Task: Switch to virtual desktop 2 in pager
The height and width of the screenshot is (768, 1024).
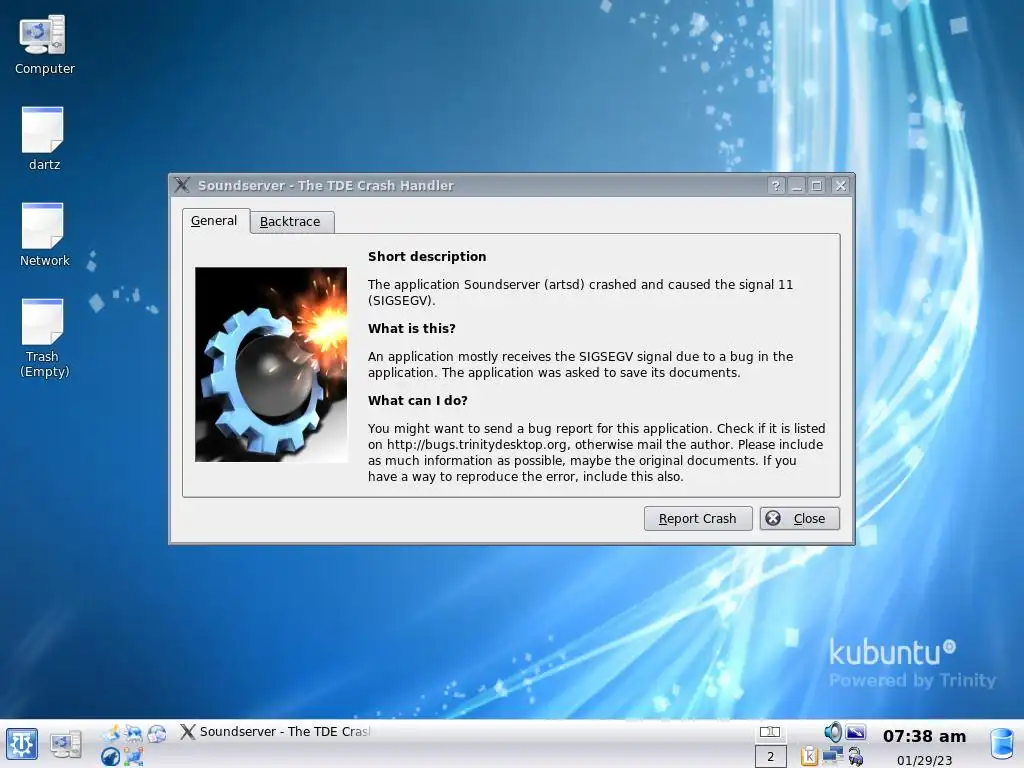Action: (x=771, y=756)
